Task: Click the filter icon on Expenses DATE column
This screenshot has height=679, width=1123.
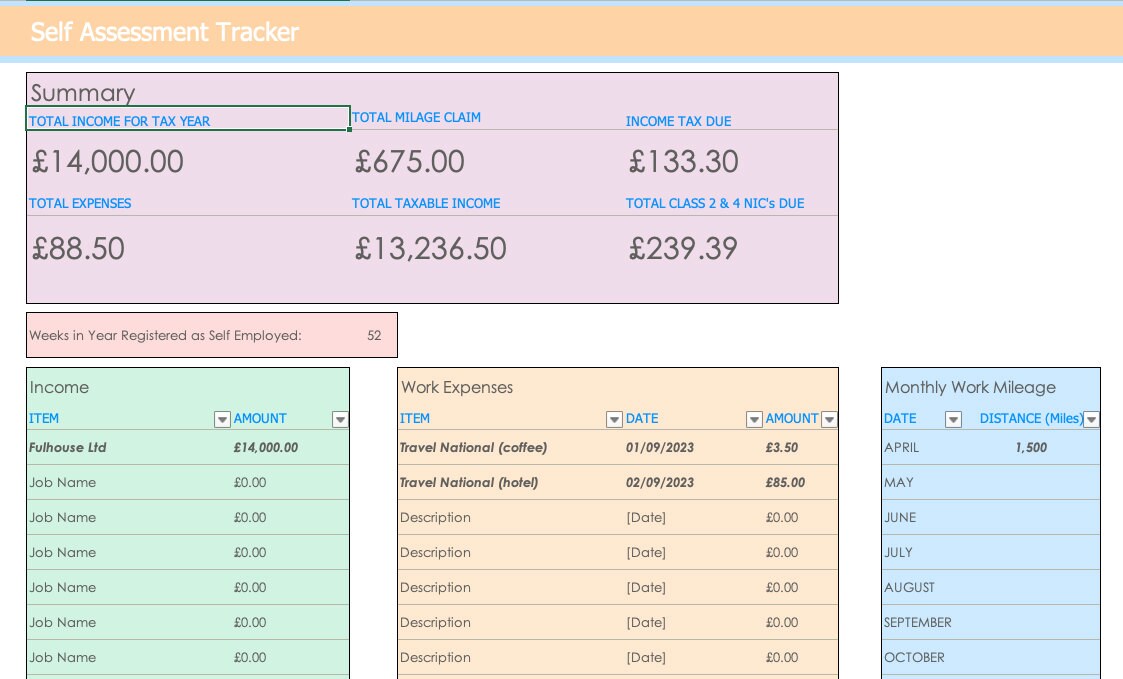Action: pos(754,419)
